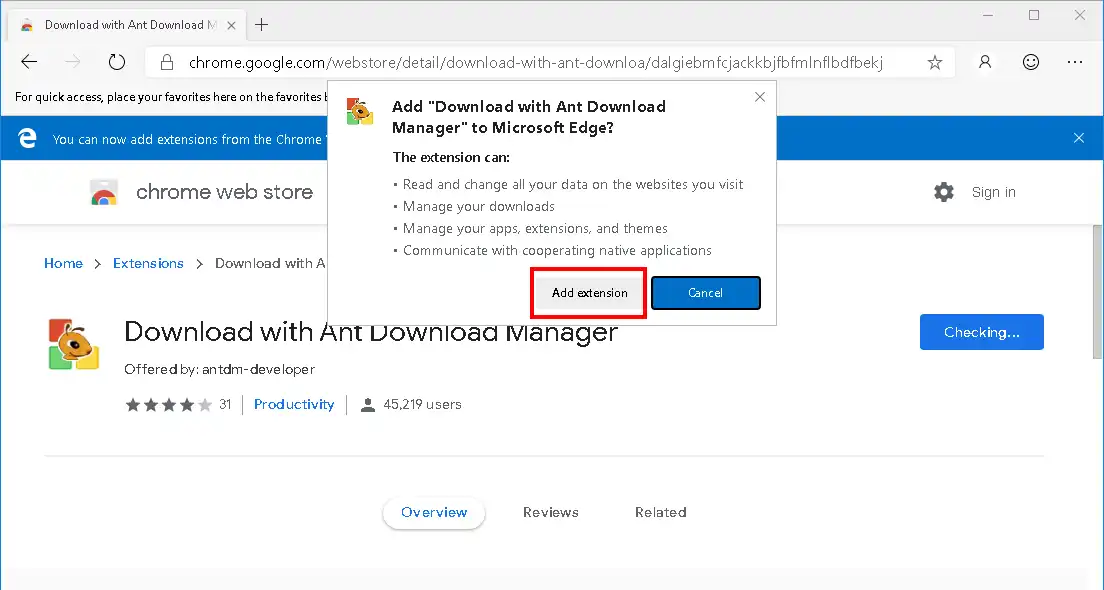Click 'Communicate with cooperating native applications' text
This screenshot has width=1104, height=590.
point(557,250)
